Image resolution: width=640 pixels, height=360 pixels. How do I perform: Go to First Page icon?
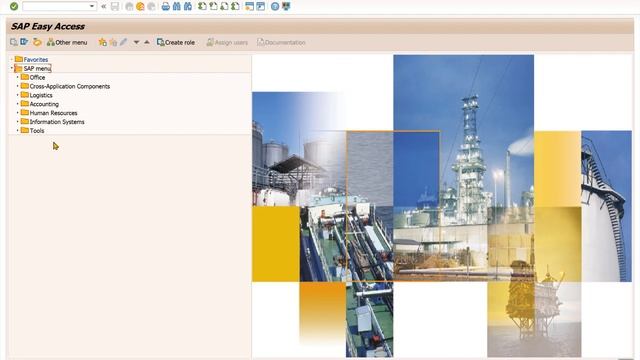click(202, 6)
